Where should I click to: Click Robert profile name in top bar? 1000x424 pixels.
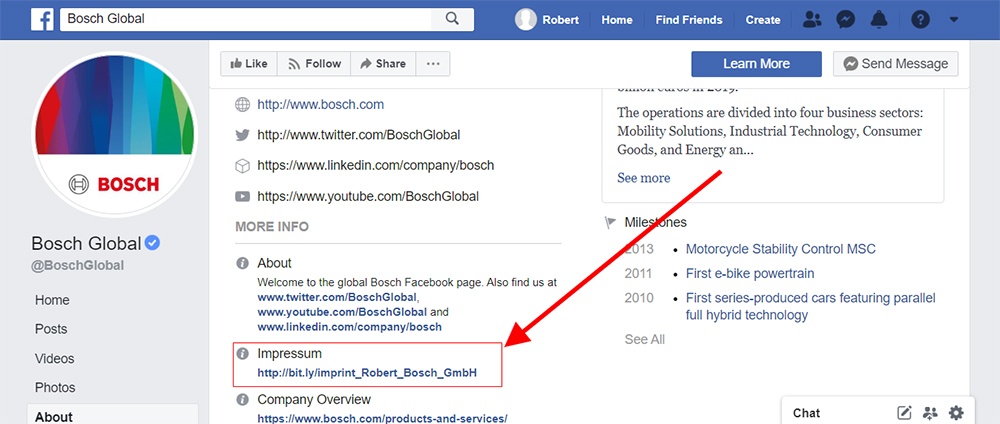561,20
